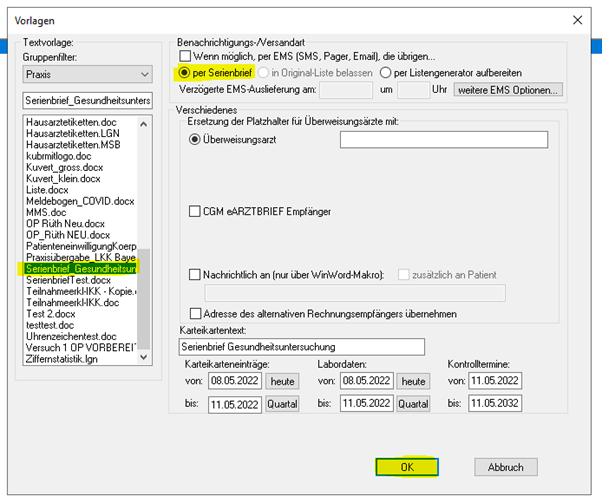Open the Gruppenfilter 'Praxis' dropdown
This screenshot has width=602, height=503.
pos(142,74)
